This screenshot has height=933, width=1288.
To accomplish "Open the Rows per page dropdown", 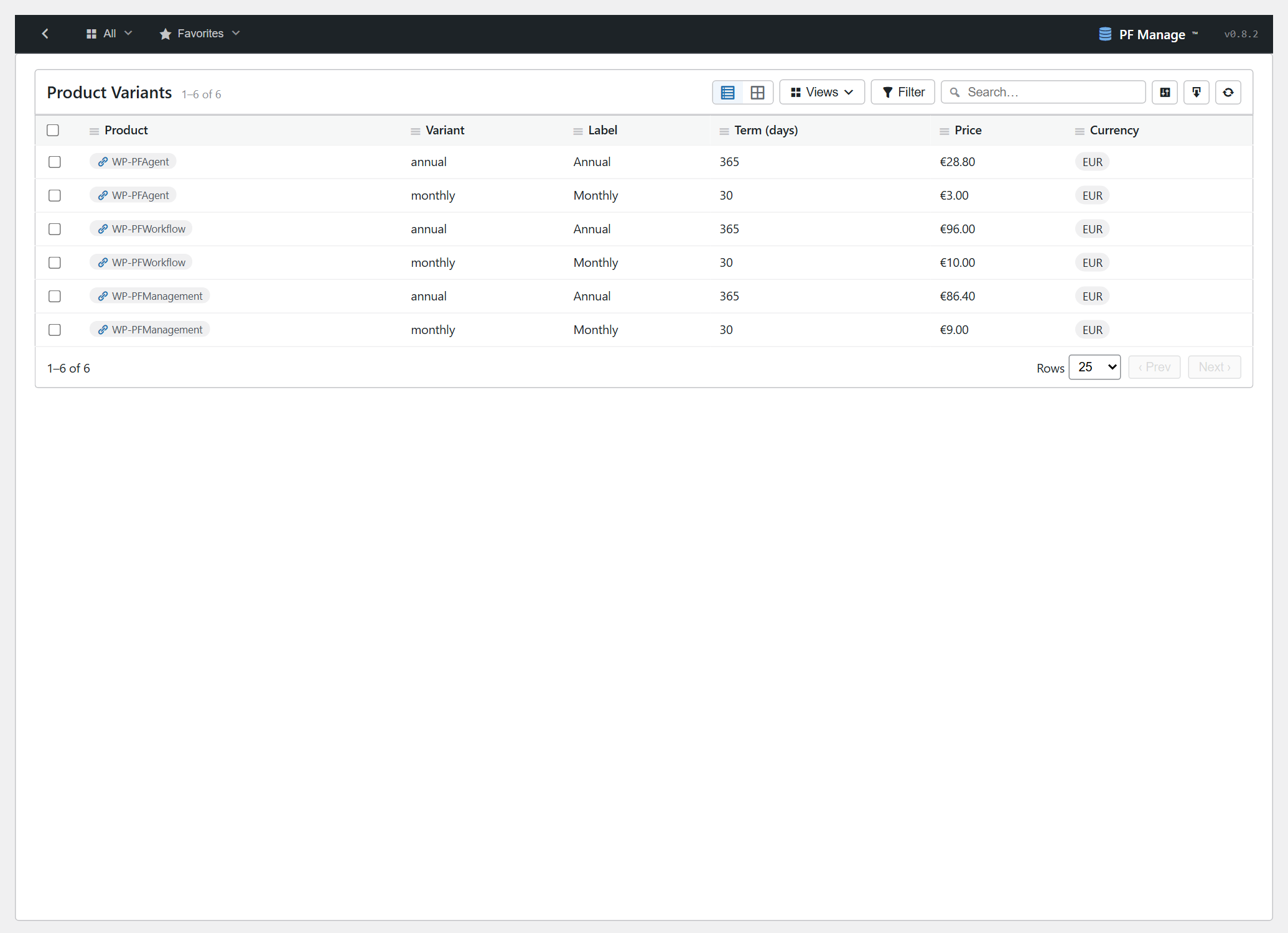I will click(1094, 367).
